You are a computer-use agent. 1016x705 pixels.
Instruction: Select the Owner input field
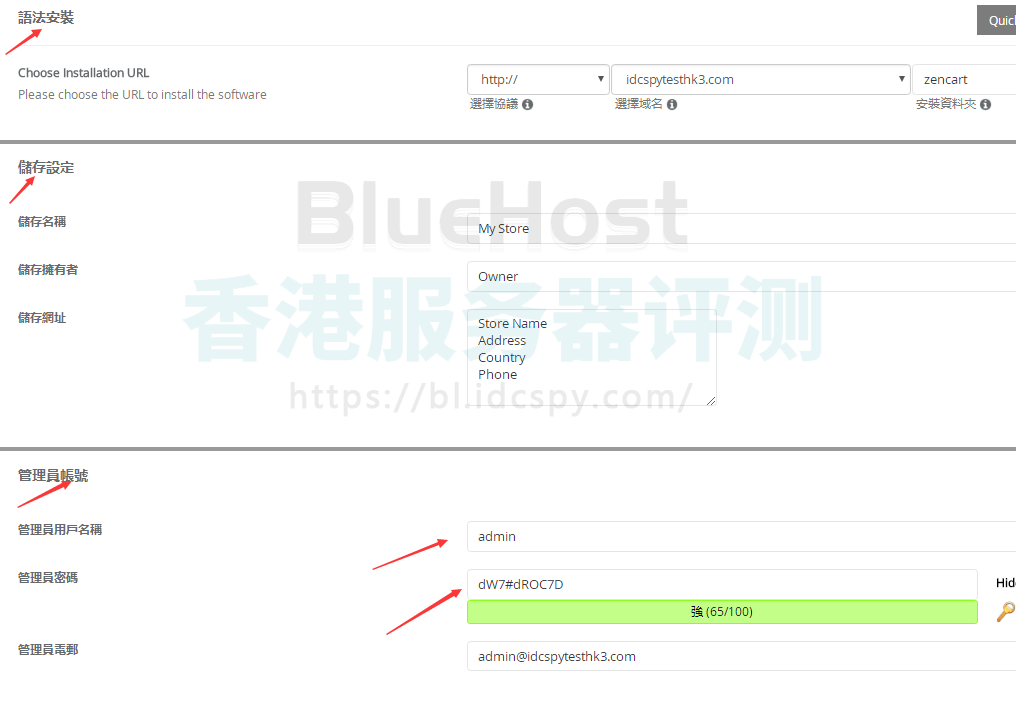[740, 277]
